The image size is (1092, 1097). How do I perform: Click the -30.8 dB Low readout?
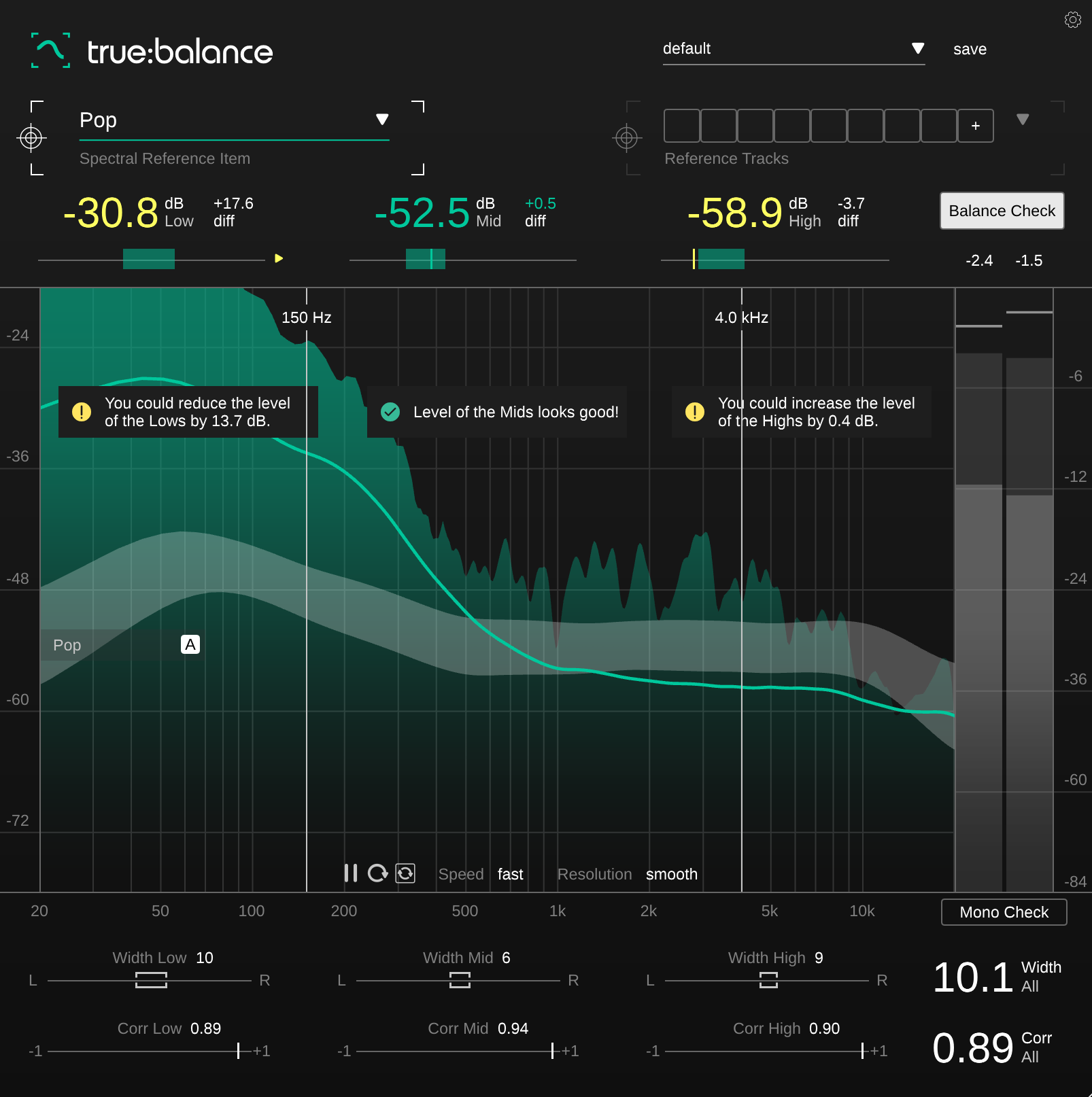tap(111, 213)
